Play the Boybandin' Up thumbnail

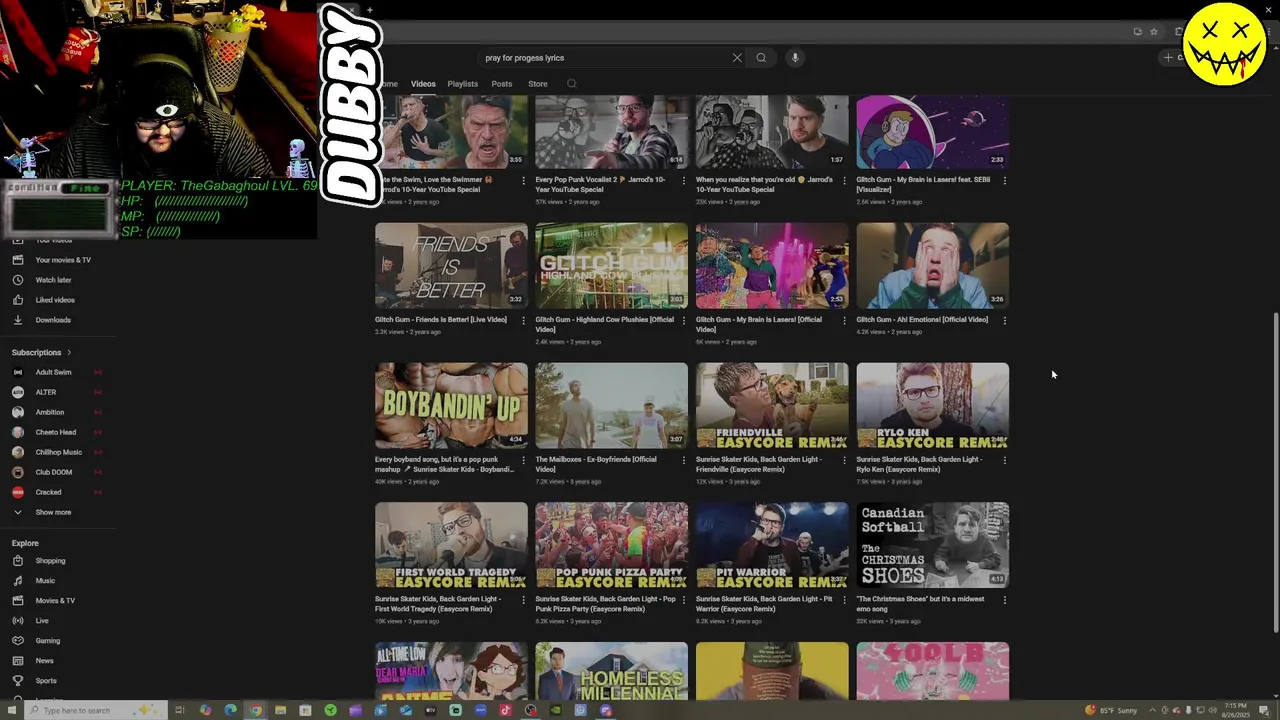[451, 405]
